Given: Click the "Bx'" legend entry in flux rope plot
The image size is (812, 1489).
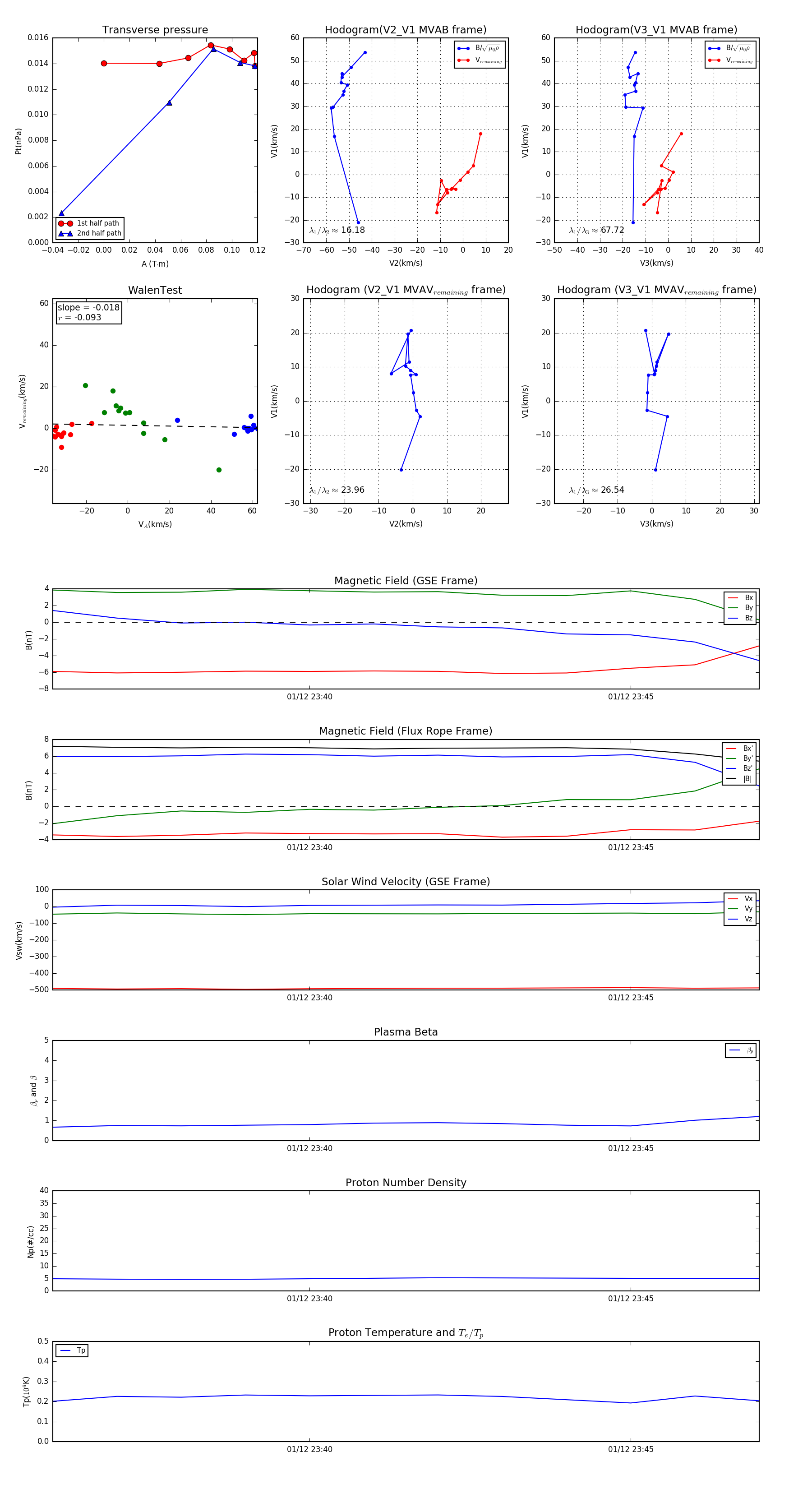Looking at the screenshot, I should point(739,748).
